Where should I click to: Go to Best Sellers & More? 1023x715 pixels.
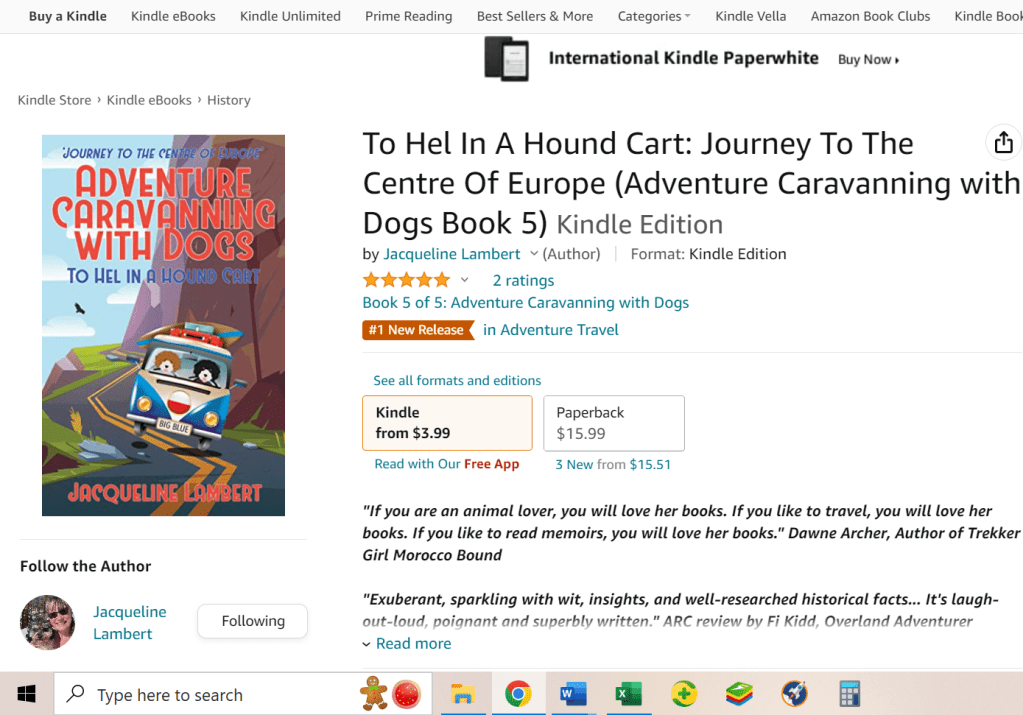(534, 16)
